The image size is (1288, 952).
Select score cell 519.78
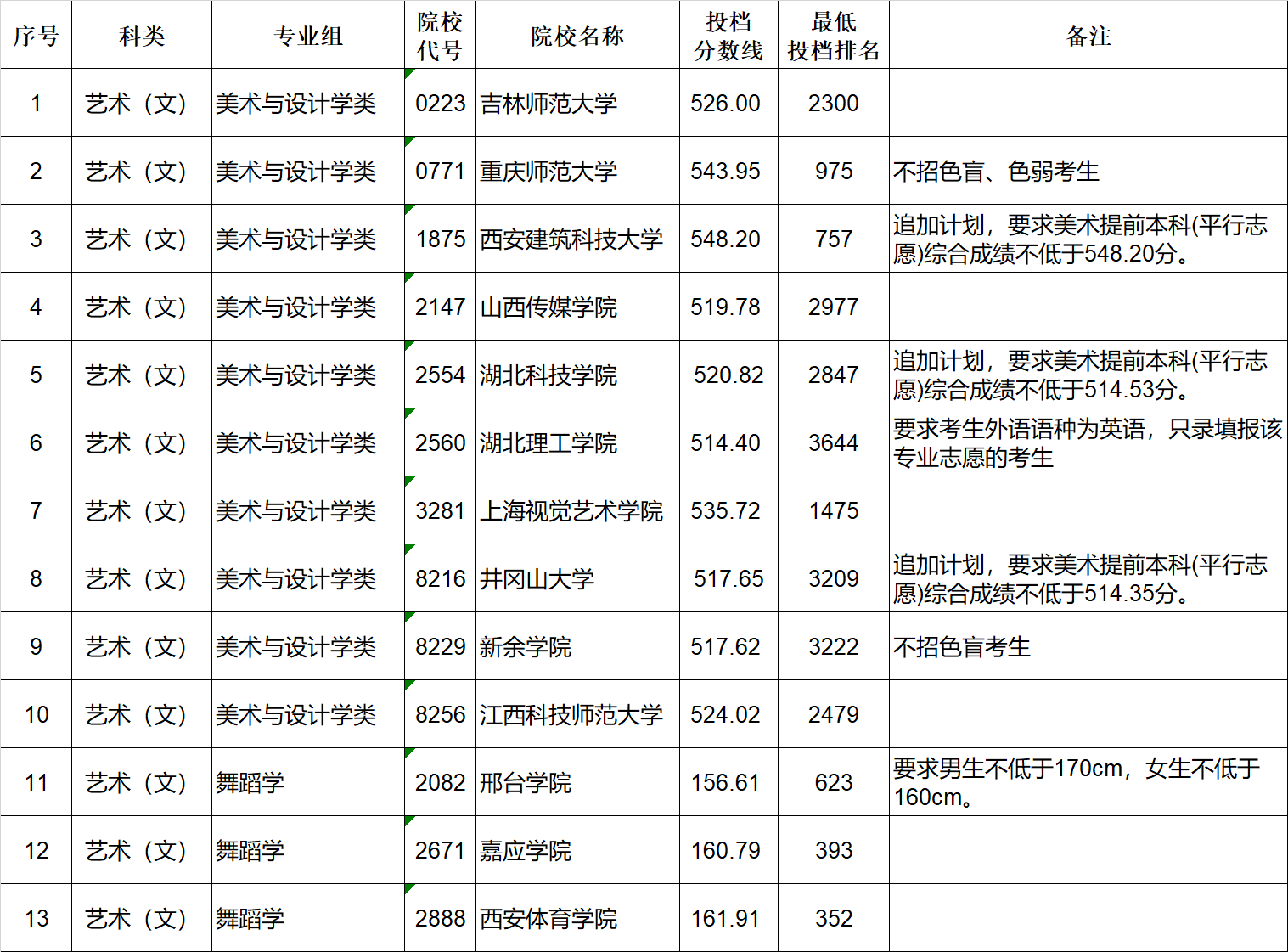(x=728, y=307)
